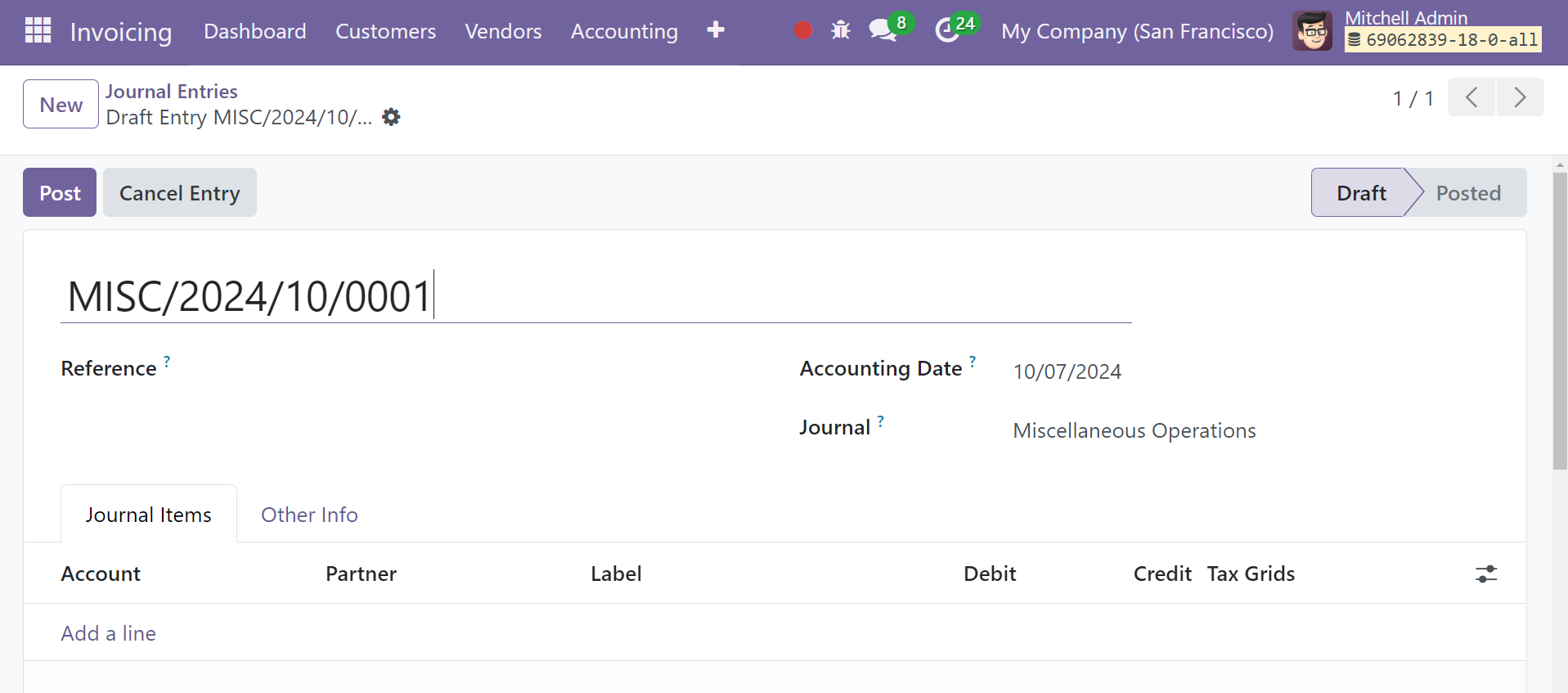Click the 1 / 1 pager counter
The image size is (1568, 693).
coord(1413,98)
